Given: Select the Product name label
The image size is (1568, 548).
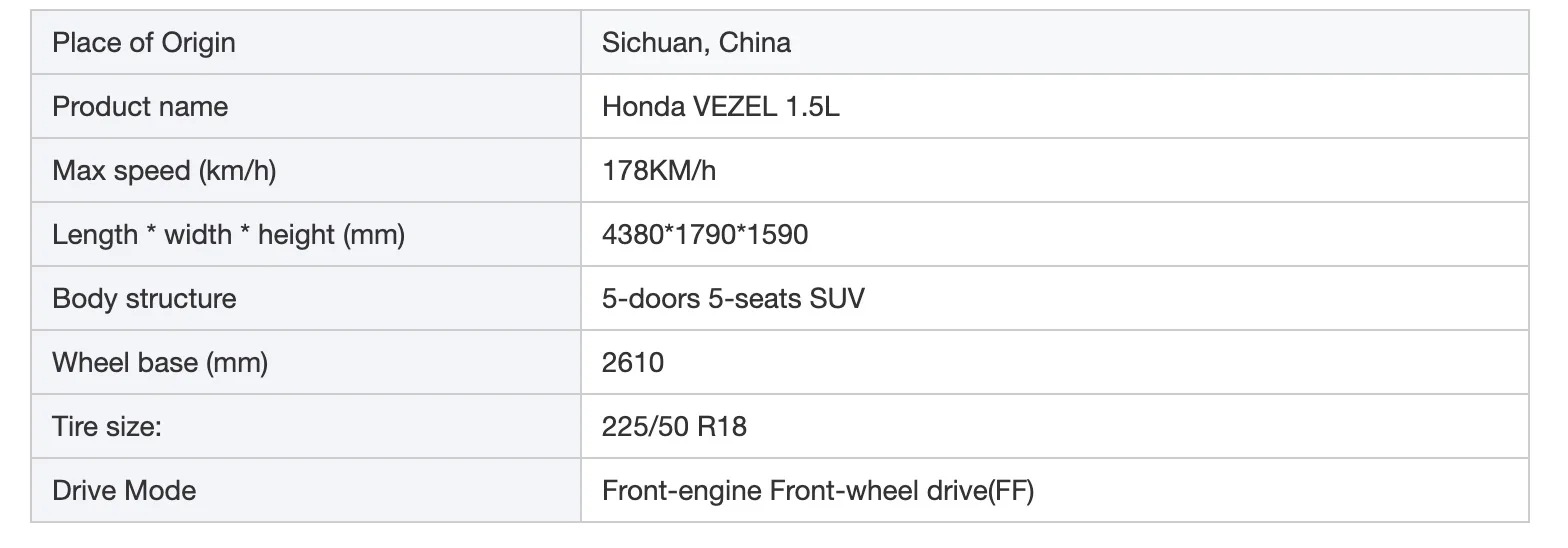Looking at the screenshot, I should [140, 107].
